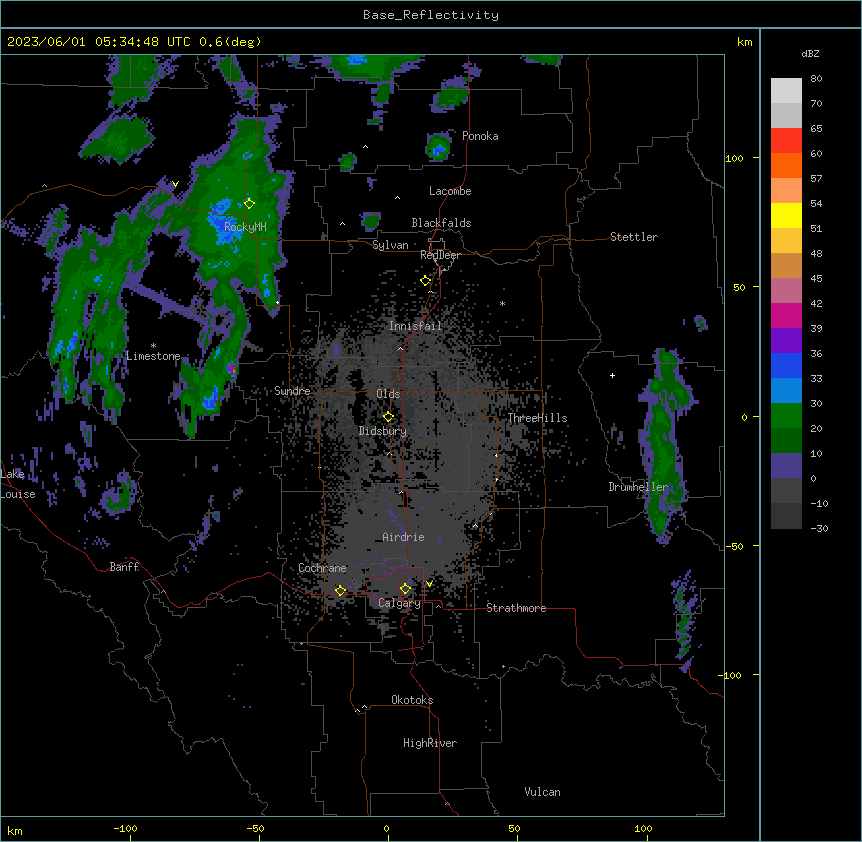The height and width of the screenshot is (842, 862).
Task: Click the yellow marker near Olds
Action: tap(388, 417)
